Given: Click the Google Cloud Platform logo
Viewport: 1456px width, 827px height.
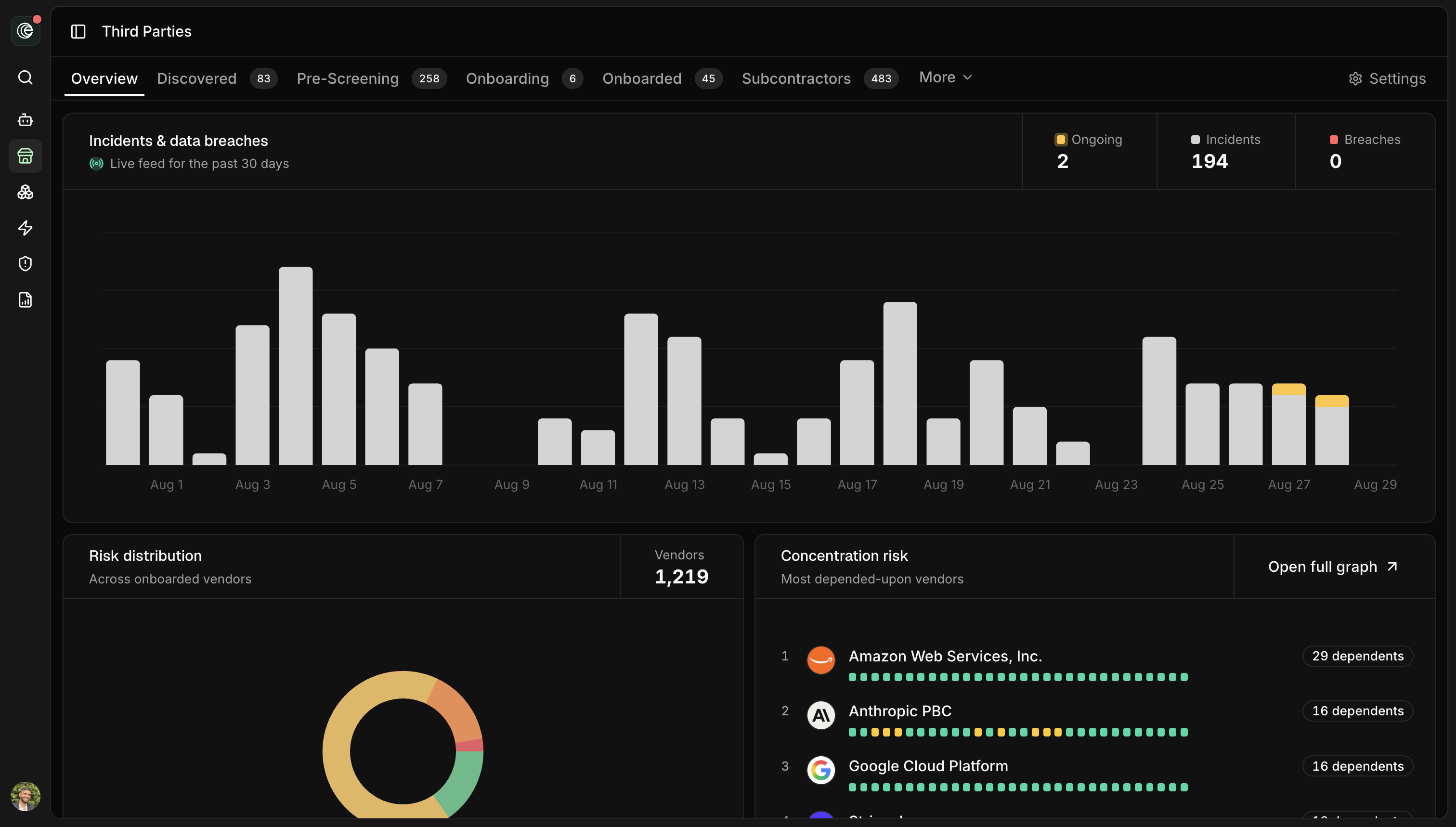Looking at the screenshot, I should (x=821, y=770).
